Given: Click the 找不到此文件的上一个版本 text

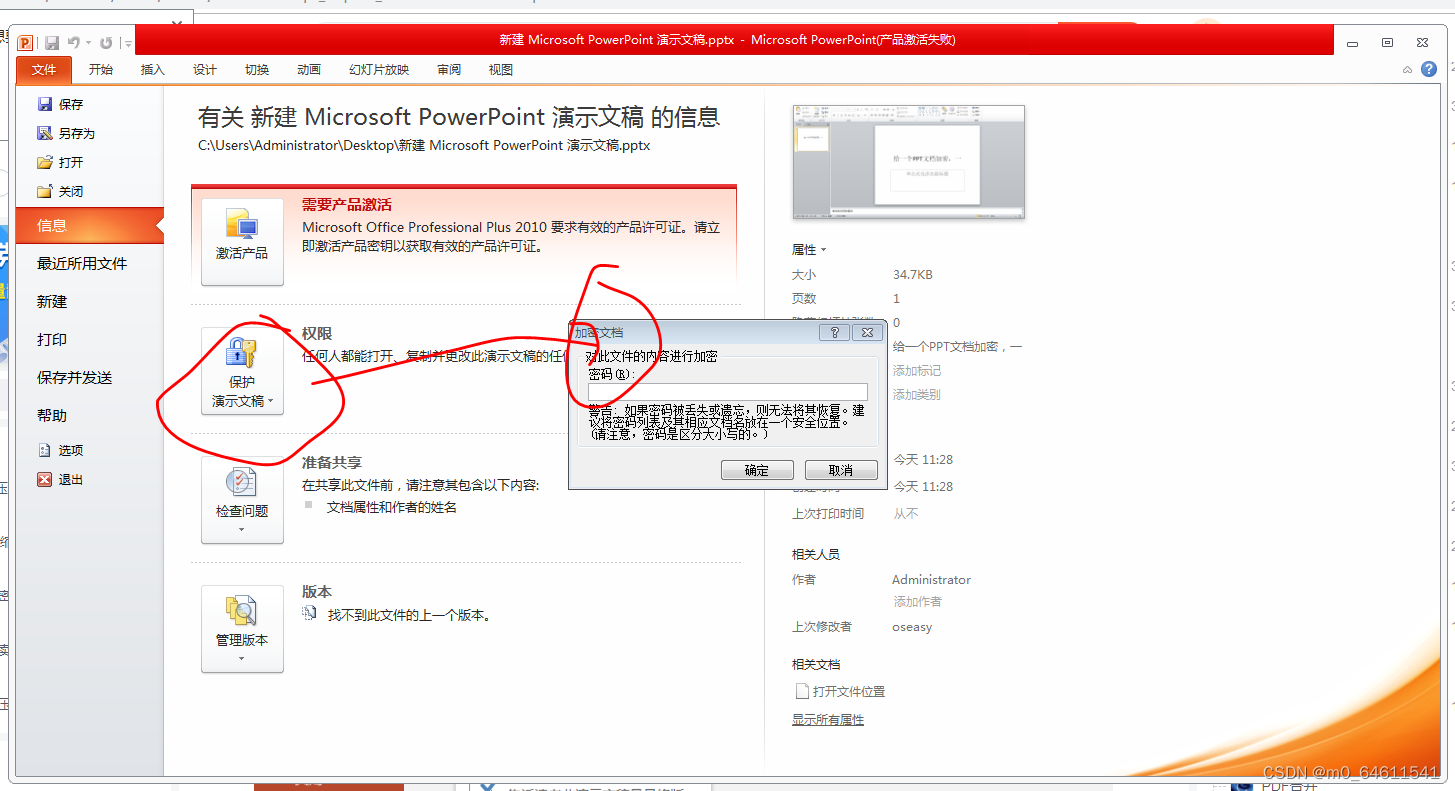Looking at the screenshot, I should coord(408,615).
